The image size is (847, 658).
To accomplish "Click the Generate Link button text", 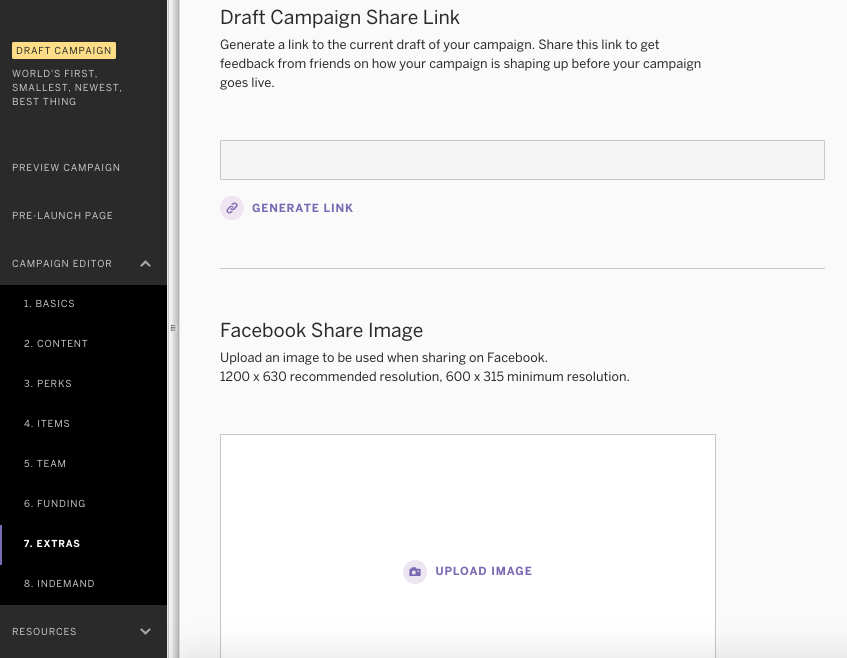I will point(302,208).
